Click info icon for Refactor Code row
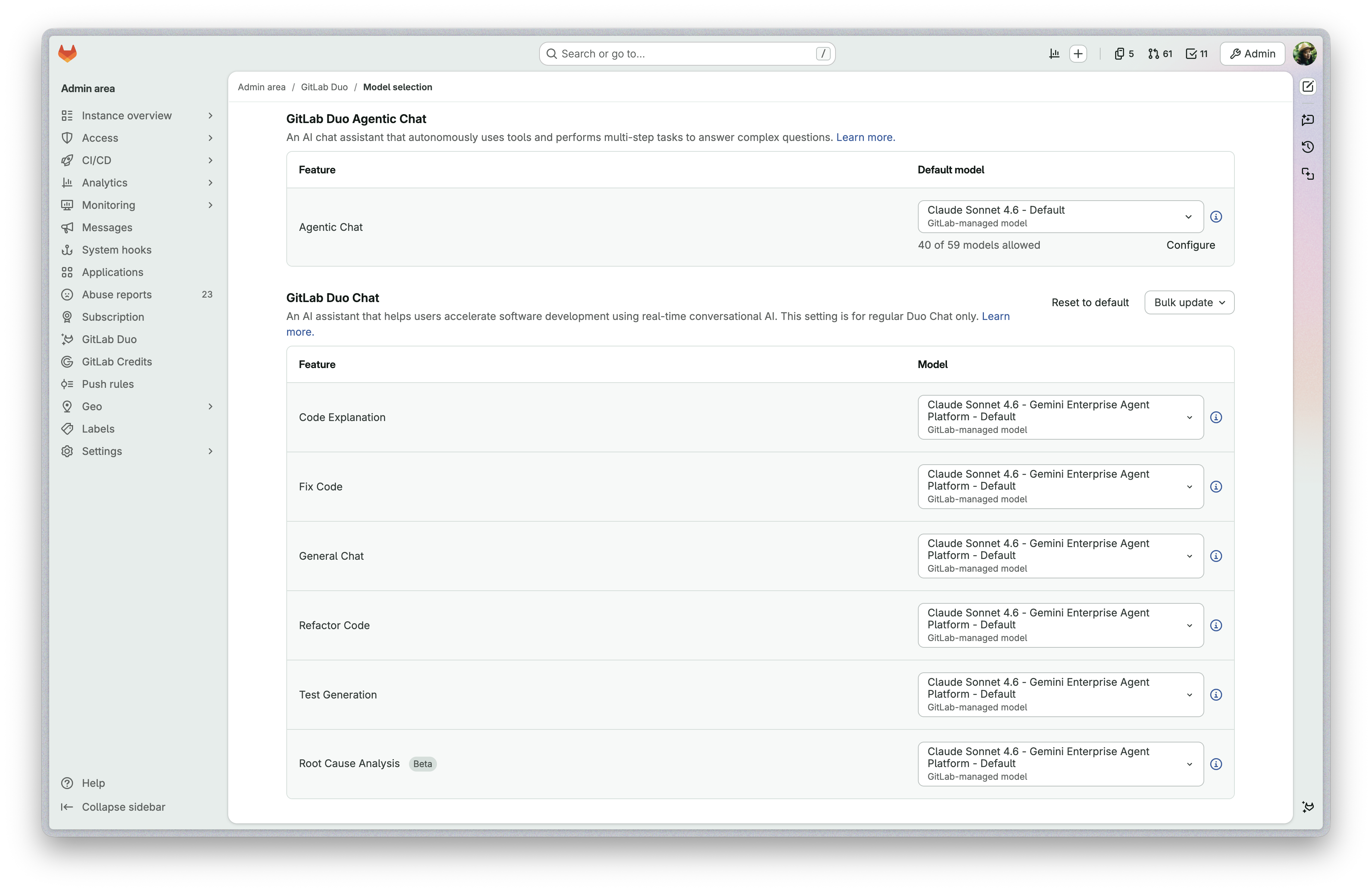Viewport: 1372px width, 892px height. [x=1217, y=626]
